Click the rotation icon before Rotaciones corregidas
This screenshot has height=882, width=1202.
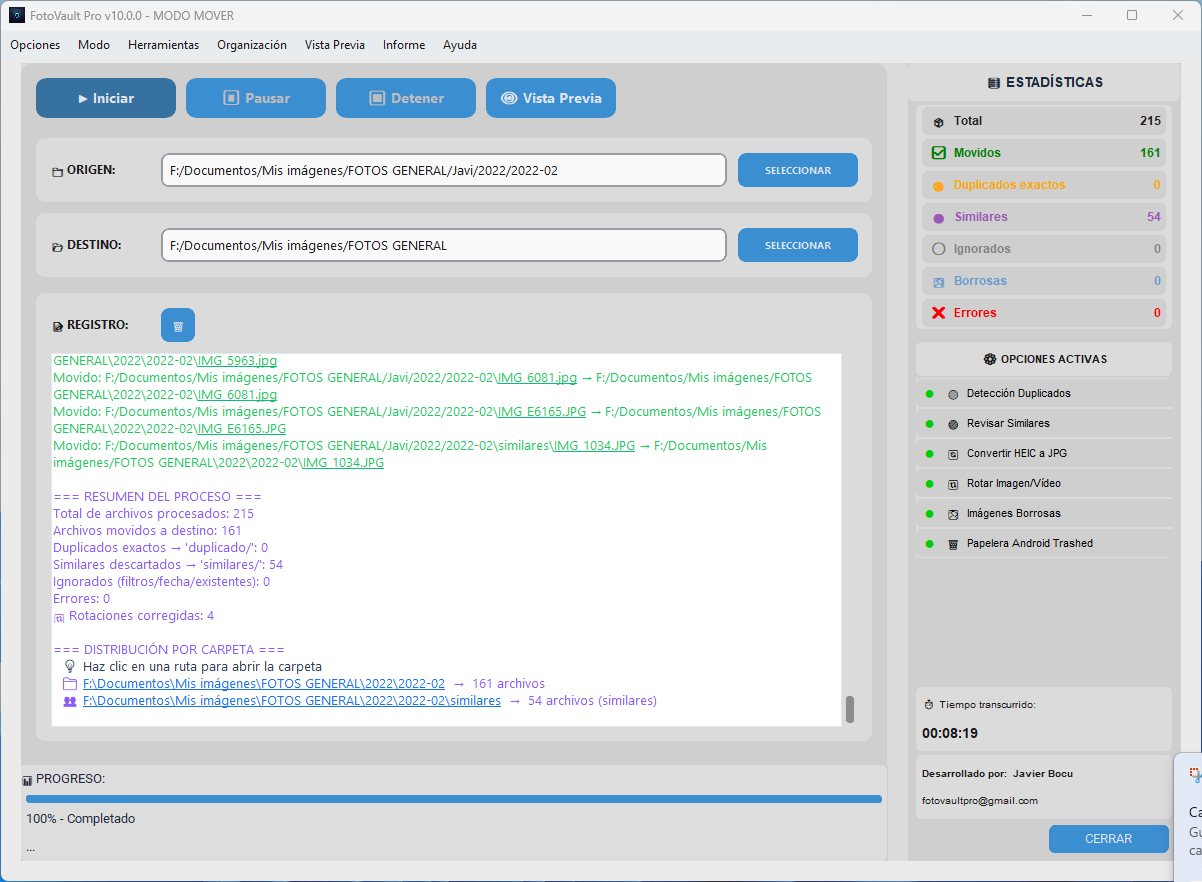(59, 617)
